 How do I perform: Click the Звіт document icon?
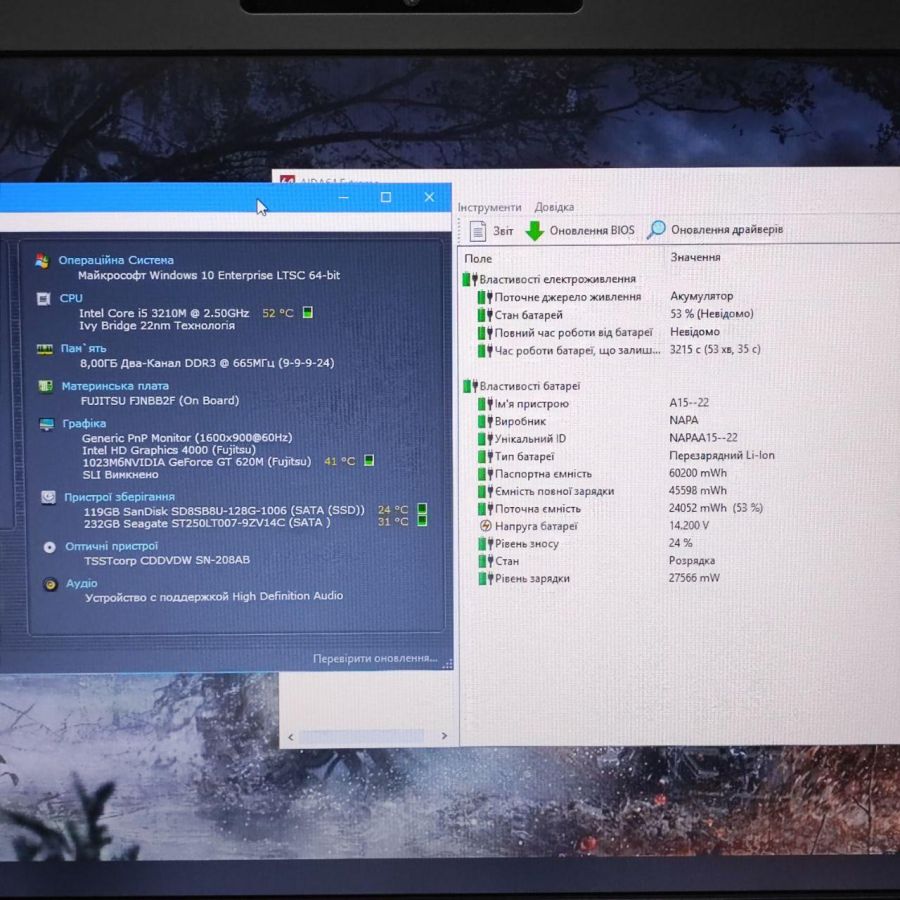tap(478, 231)
